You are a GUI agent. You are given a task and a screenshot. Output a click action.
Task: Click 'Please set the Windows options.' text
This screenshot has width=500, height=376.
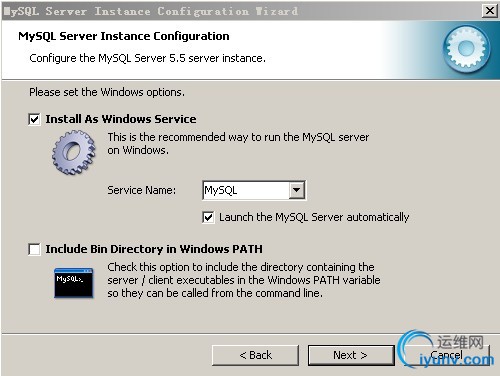(x=107, y=92)
